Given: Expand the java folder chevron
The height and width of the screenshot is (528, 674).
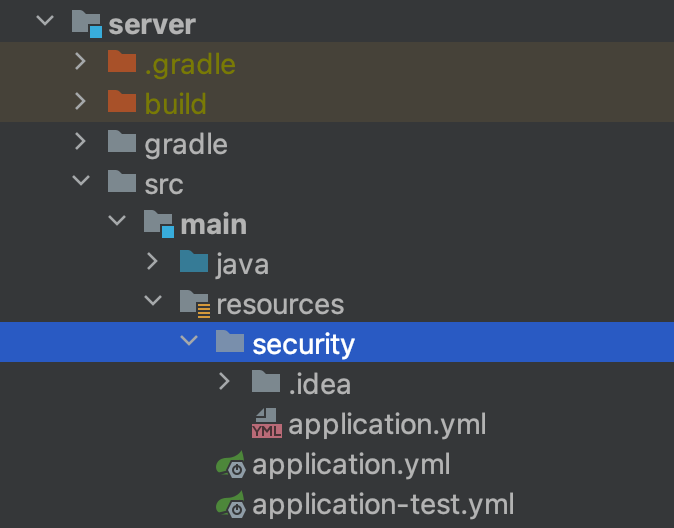Looking at the screenshot, I should [x=152, y=261].
